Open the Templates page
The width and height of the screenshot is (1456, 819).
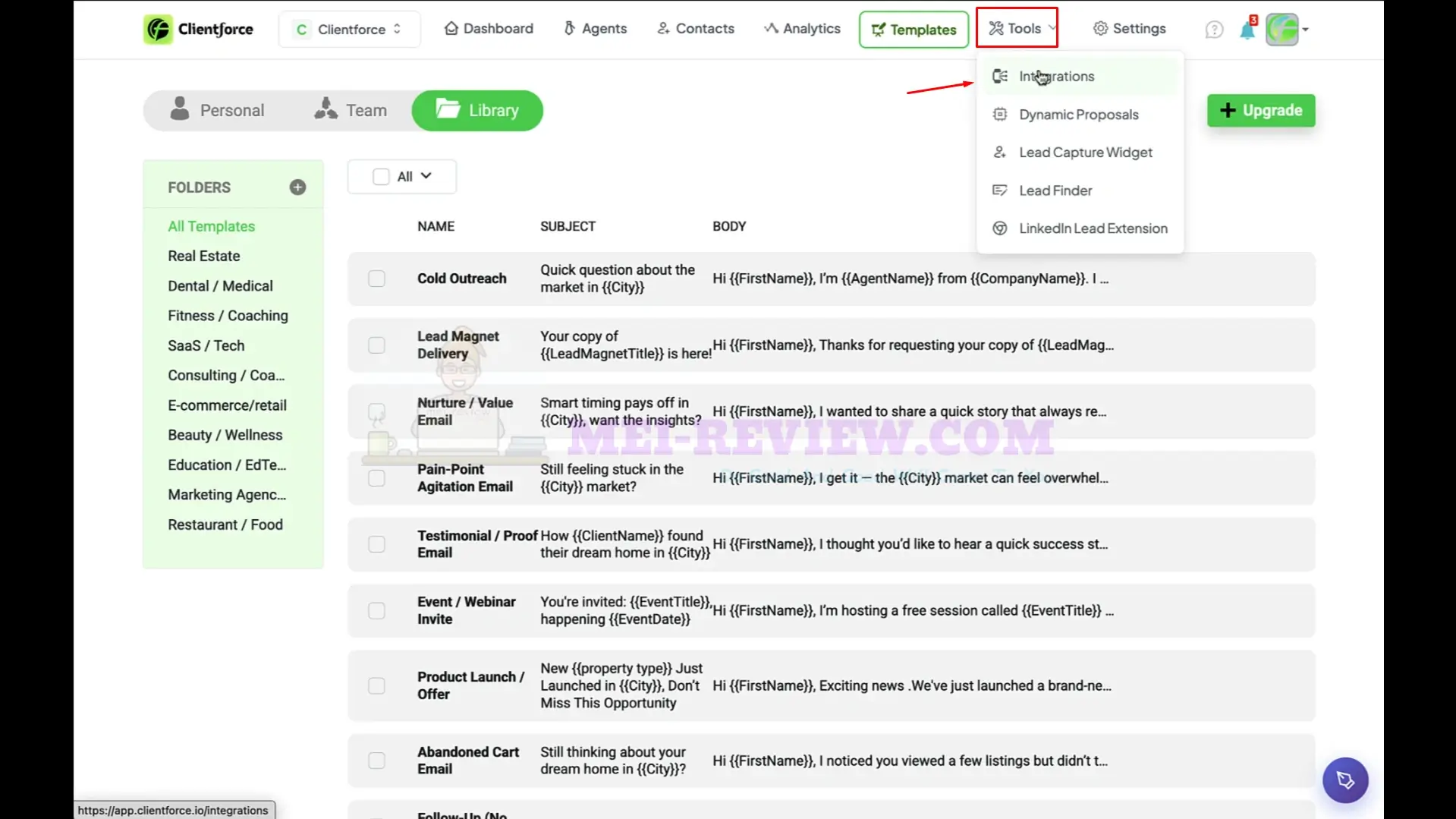pos(914,30)
